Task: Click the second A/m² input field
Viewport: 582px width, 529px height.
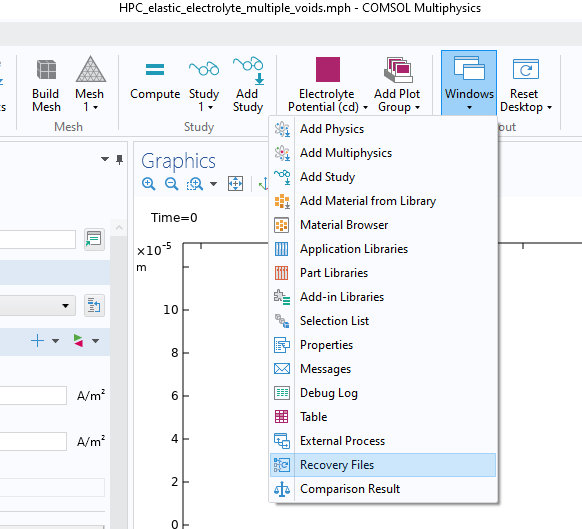Action: pos(33,441)
